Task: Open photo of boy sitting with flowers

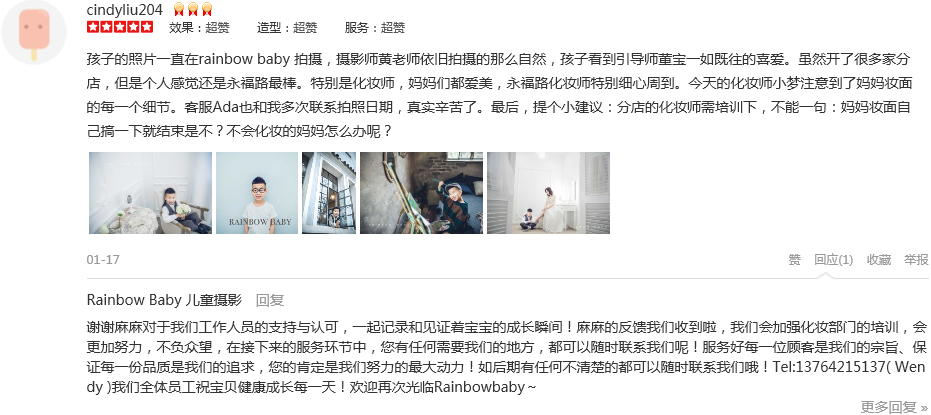Action: 150,193
